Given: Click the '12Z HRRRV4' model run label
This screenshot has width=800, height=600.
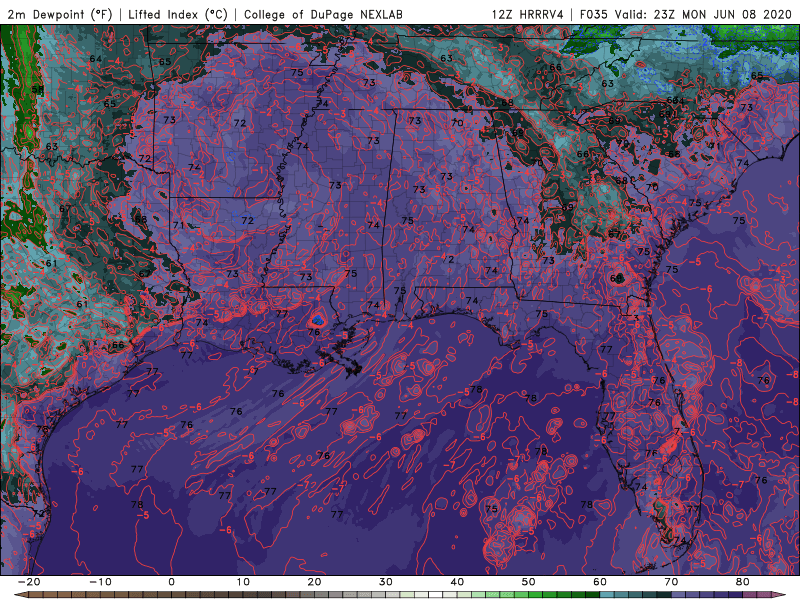Looking at the screenshot, I should pos(528,14).
